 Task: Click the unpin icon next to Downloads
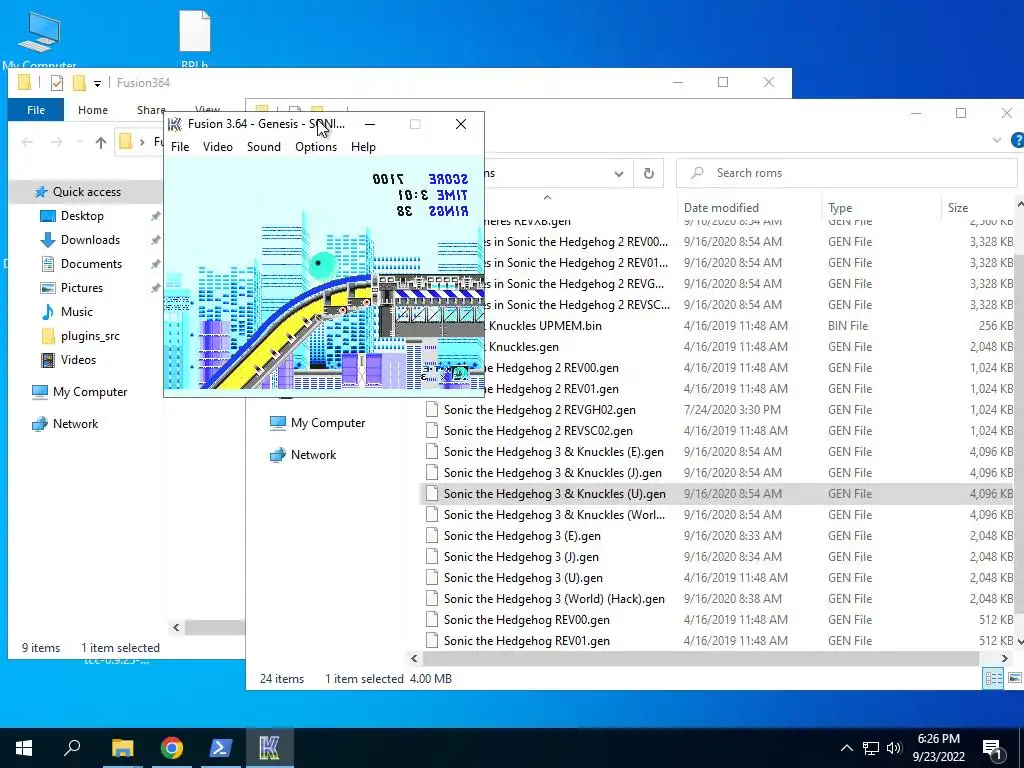pos(155,240)
